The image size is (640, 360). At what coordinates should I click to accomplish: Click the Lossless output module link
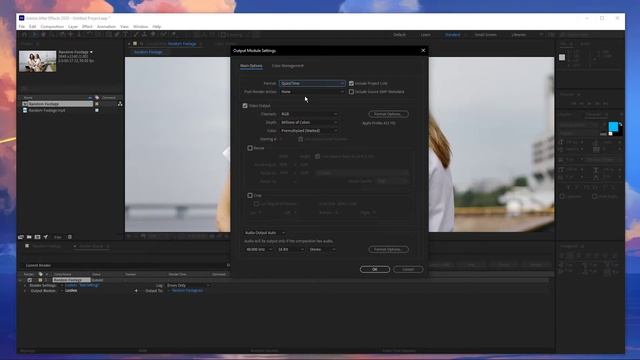(71, 291)
